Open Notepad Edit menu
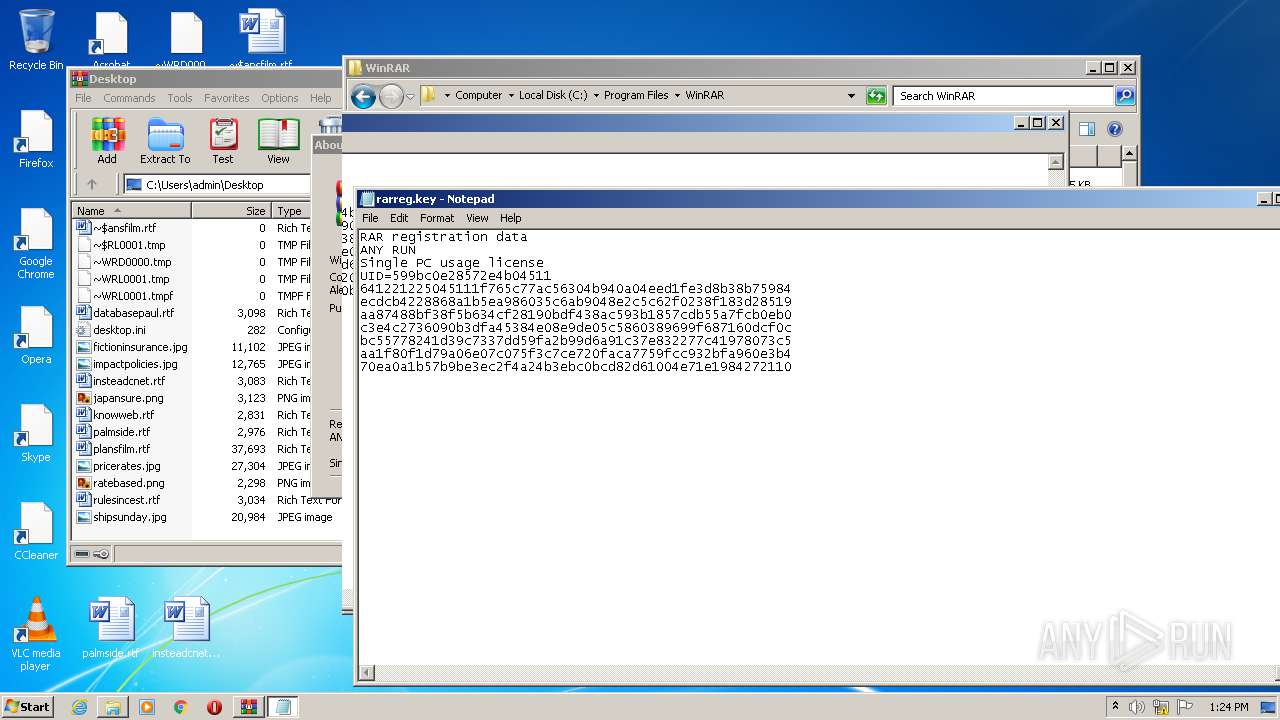 [399, 218]
